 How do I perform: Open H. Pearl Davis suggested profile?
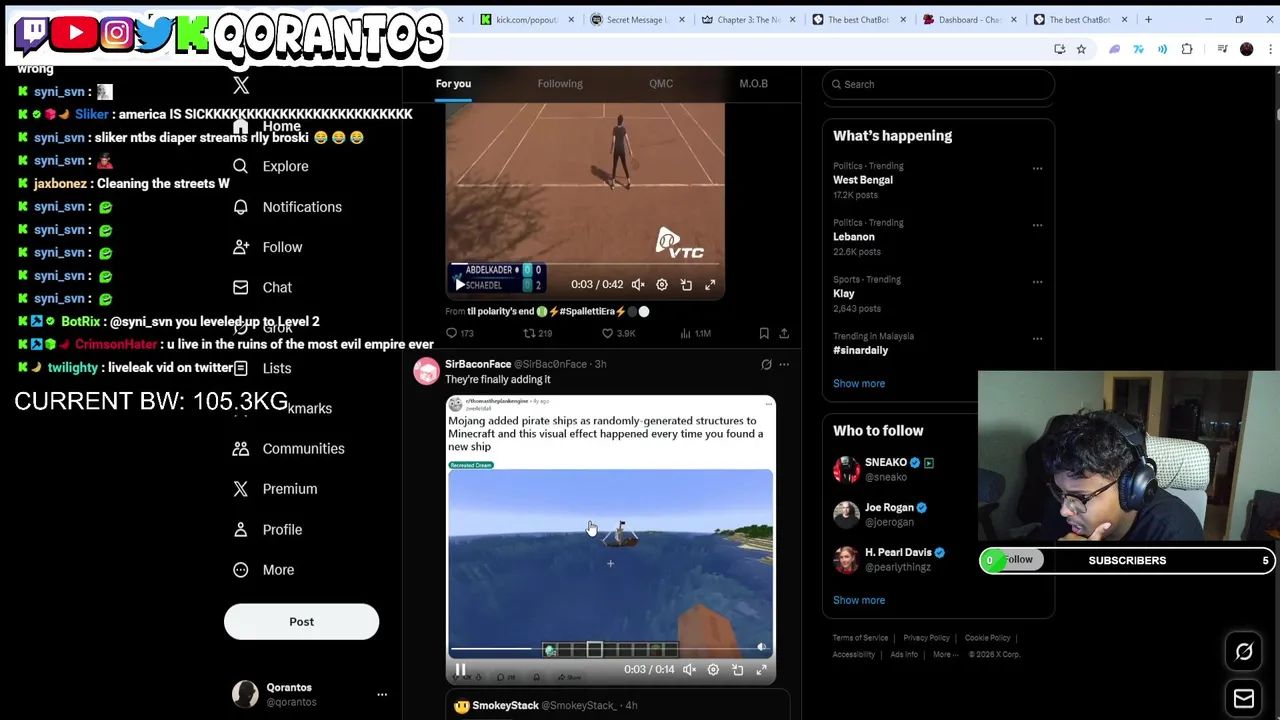tap(898, 552)
